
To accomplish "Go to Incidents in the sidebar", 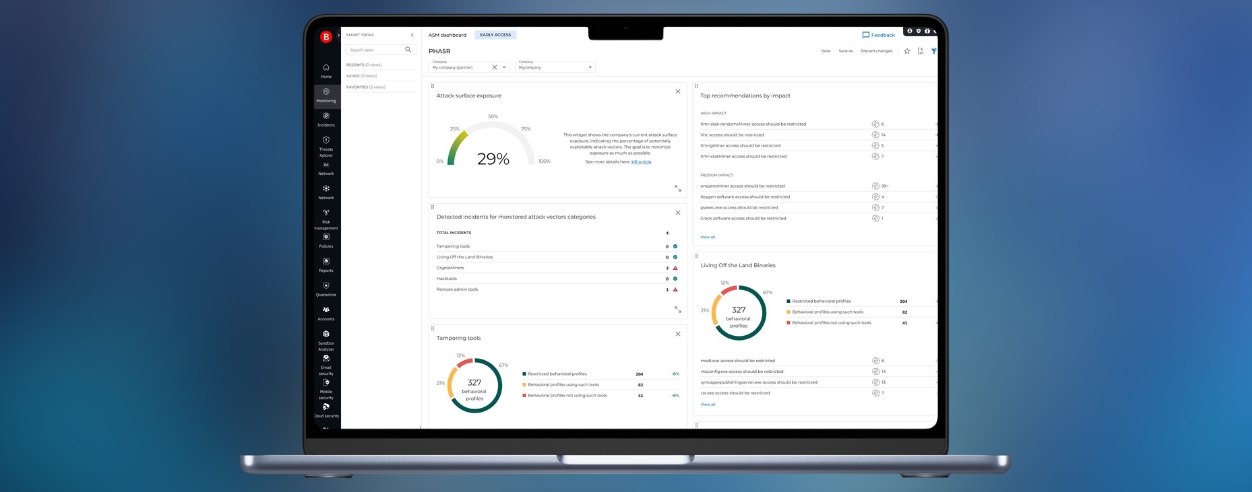I will (x=326, y=117).
